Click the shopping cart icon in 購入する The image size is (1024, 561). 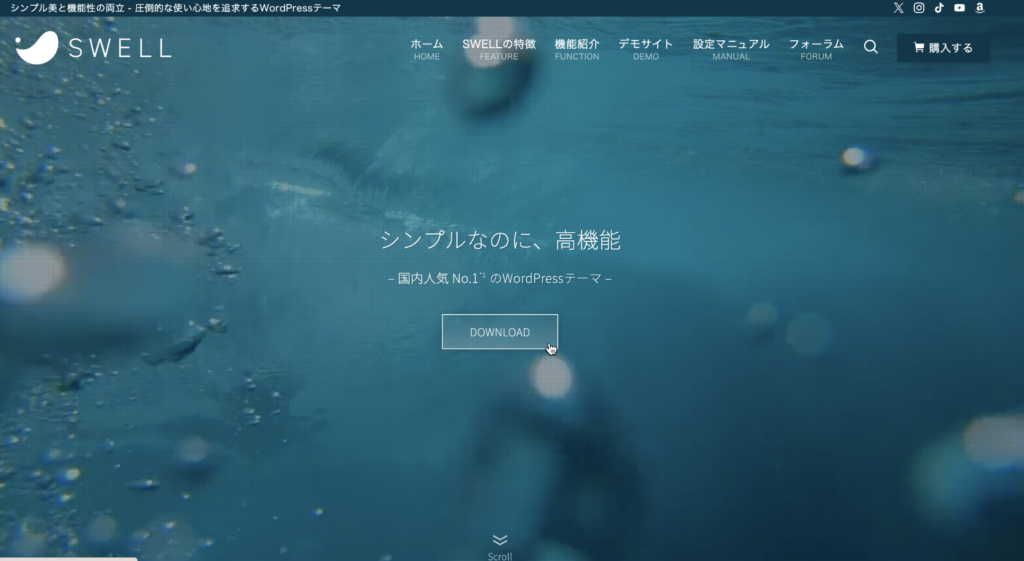[x=918, y=48]
